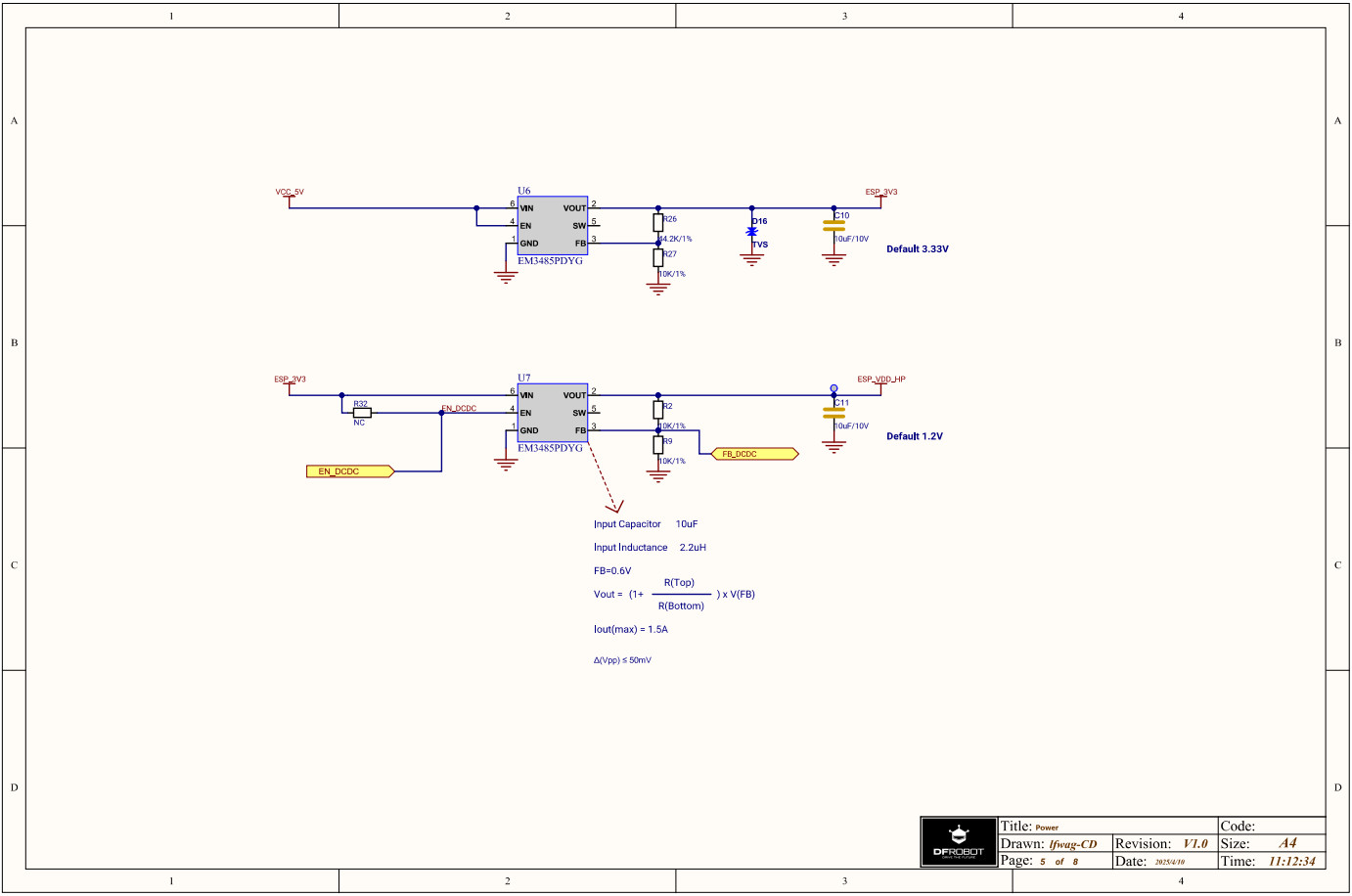Image resolution: width=1352 pixels, height=896 pixels.
Task: Click the '10uF/10V' value of C10
Action: pyautogui.click(x=851, y=239)
